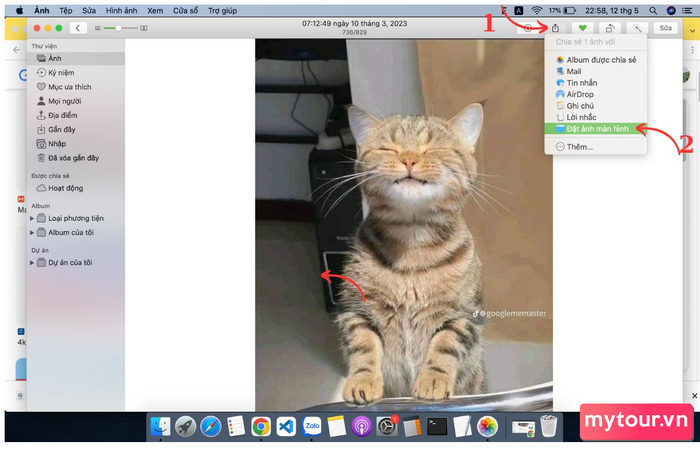700x449 pixels.
Task: Open Mục ưa thích in the sidebar
Action: pyautogui.click(x=75, y=87)
